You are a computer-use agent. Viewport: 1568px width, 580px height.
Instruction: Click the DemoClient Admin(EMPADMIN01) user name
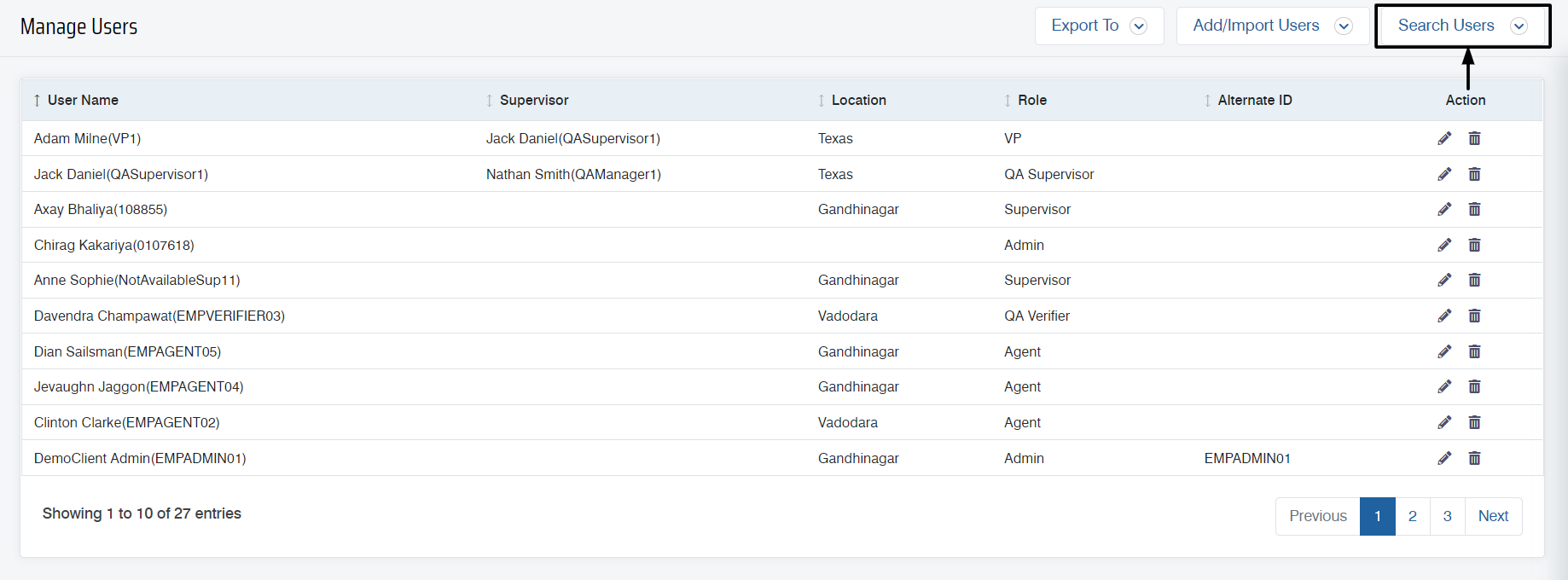coord(140,458)
